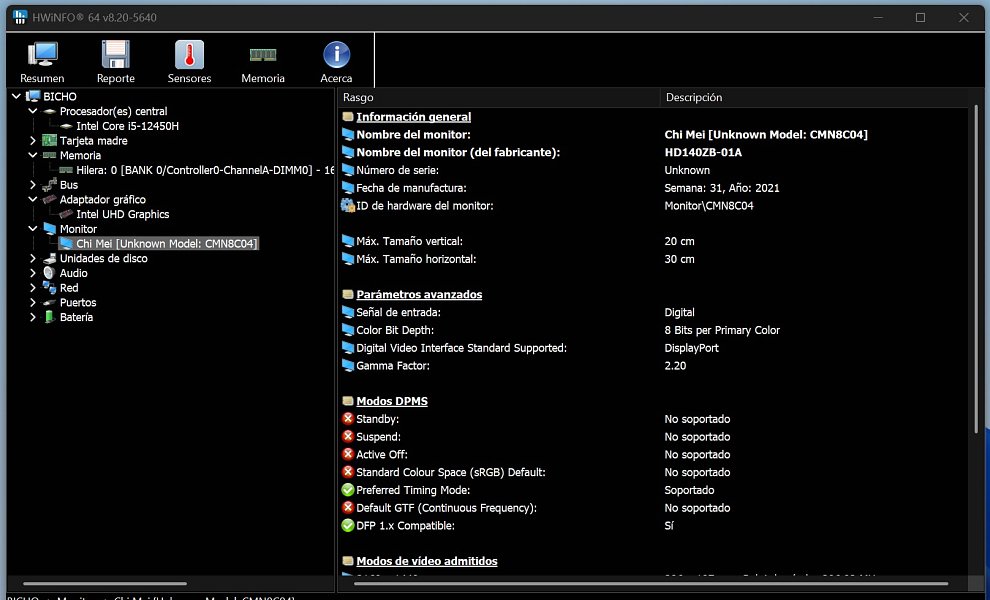Click monitor icon beside Gamma Factor
The width and height of the screenshot is (990, 600).
[x=348, y=366]
